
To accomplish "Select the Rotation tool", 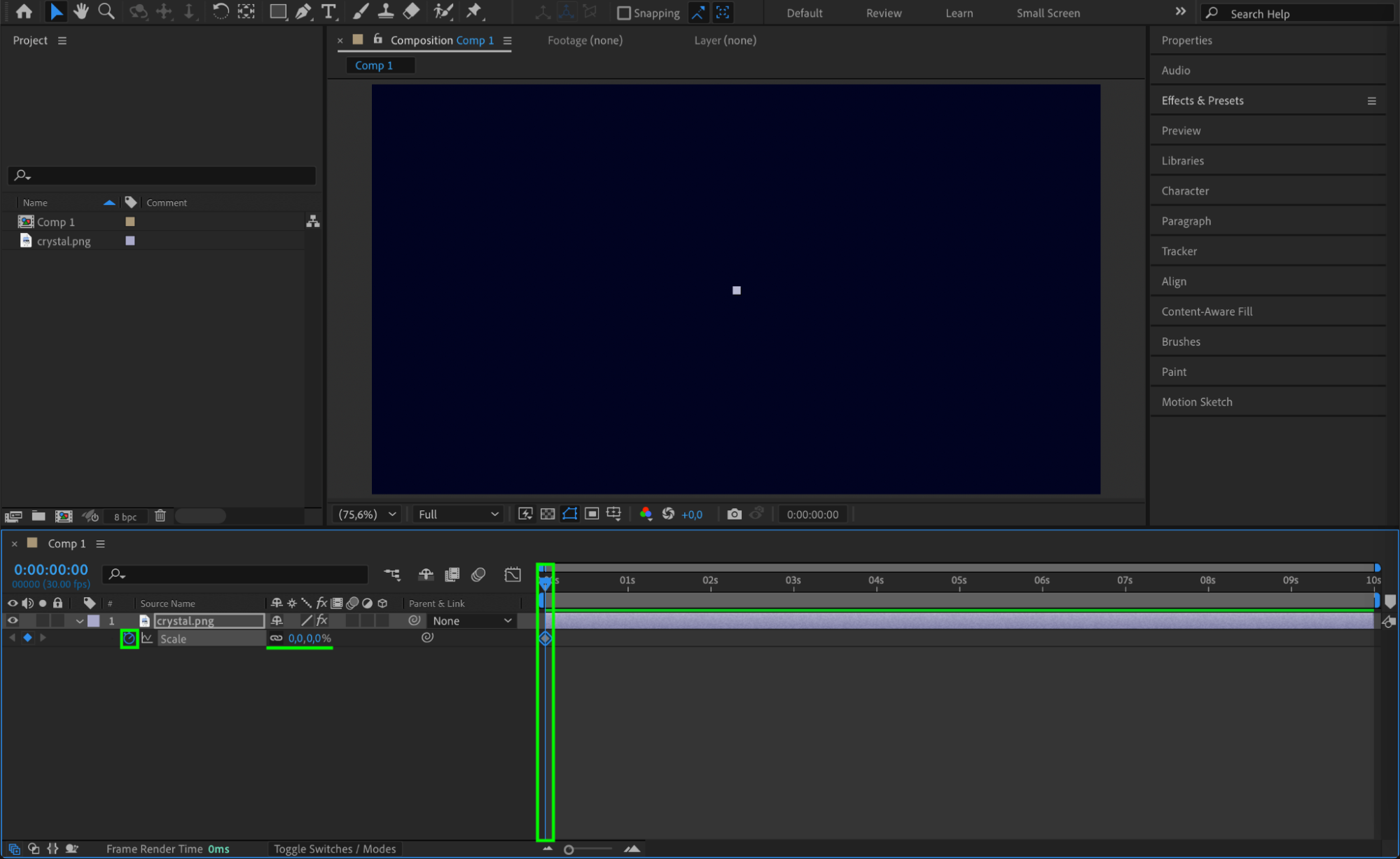I will point(220,11).
